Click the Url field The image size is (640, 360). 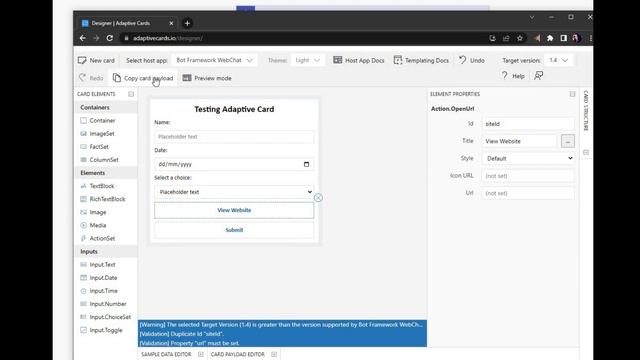528,193
